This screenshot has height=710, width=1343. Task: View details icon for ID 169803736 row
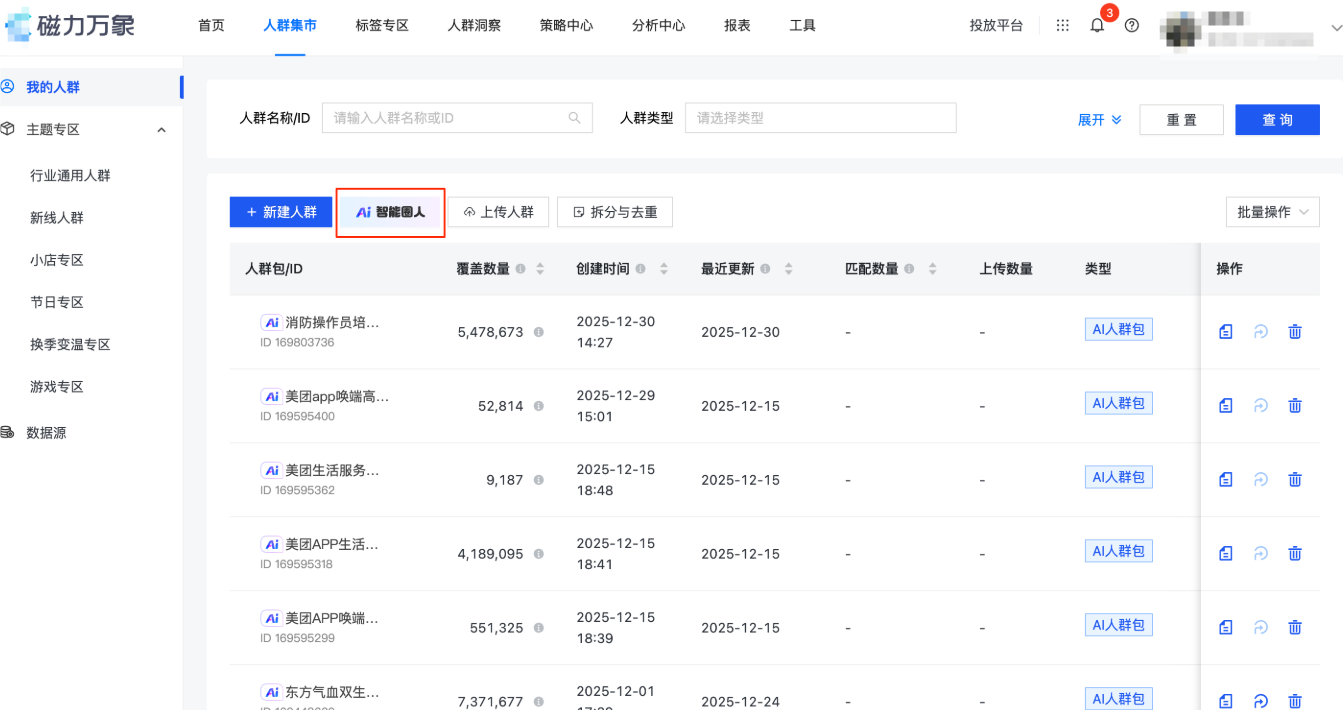(x=1226, y=332)
